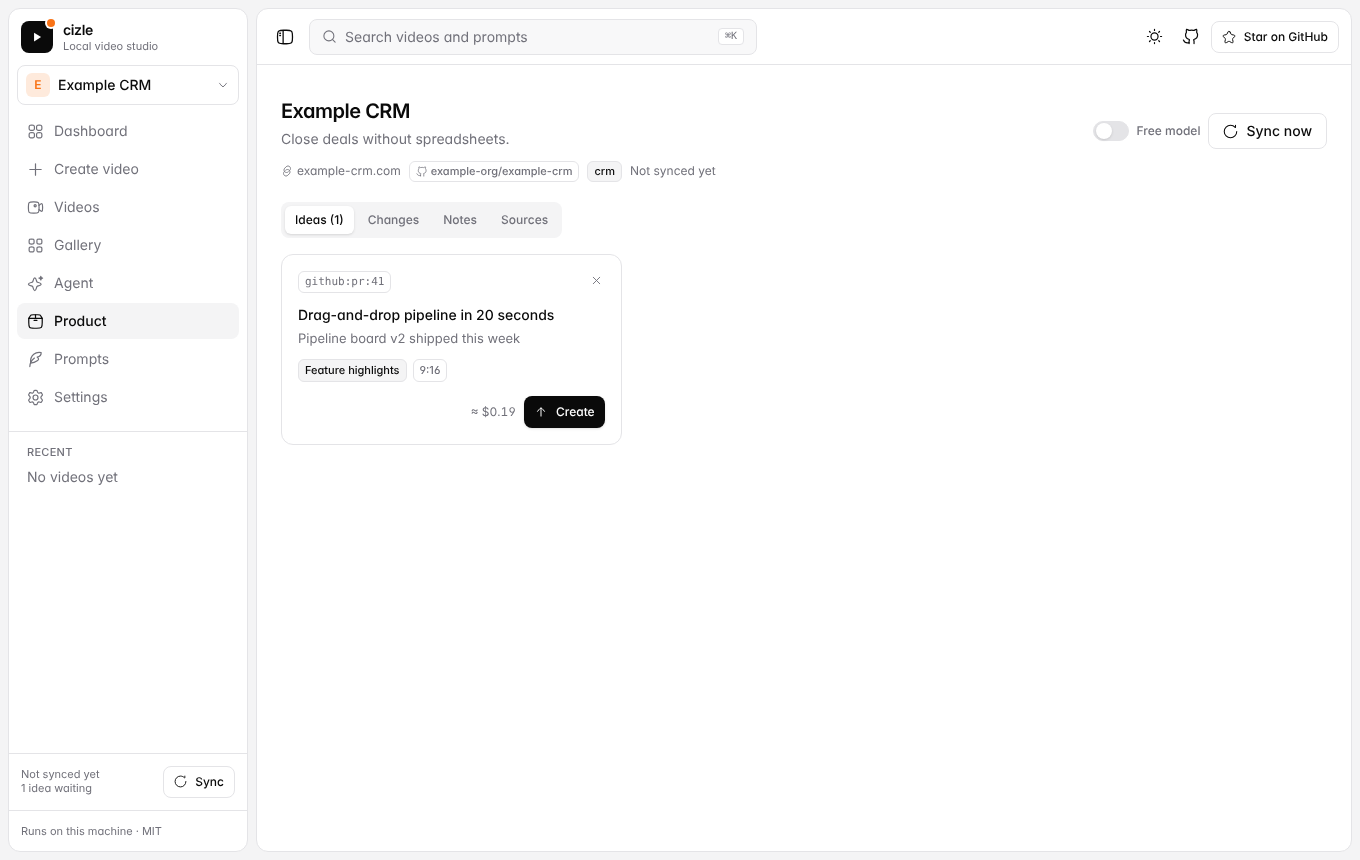Click the sidebar Sync button

(x=199, y=782)
